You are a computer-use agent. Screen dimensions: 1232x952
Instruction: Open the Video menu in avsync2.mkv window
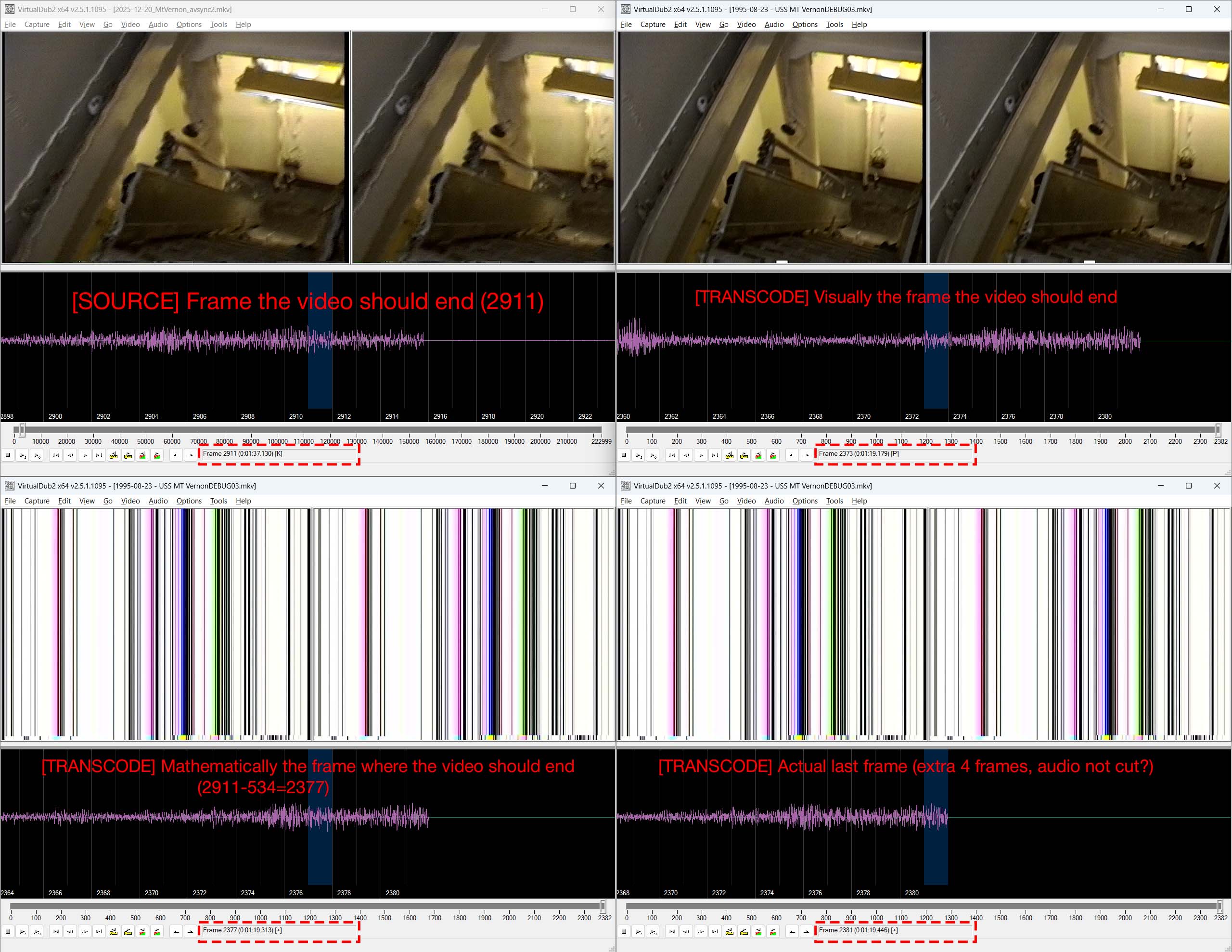click(130, 24)
